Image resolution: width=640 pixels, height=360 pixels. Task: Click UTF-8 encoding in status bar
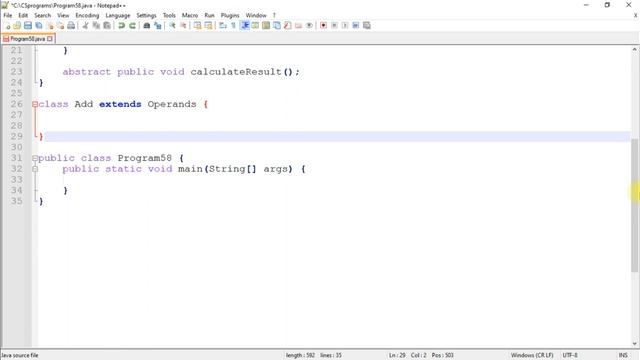click(570, 355)
